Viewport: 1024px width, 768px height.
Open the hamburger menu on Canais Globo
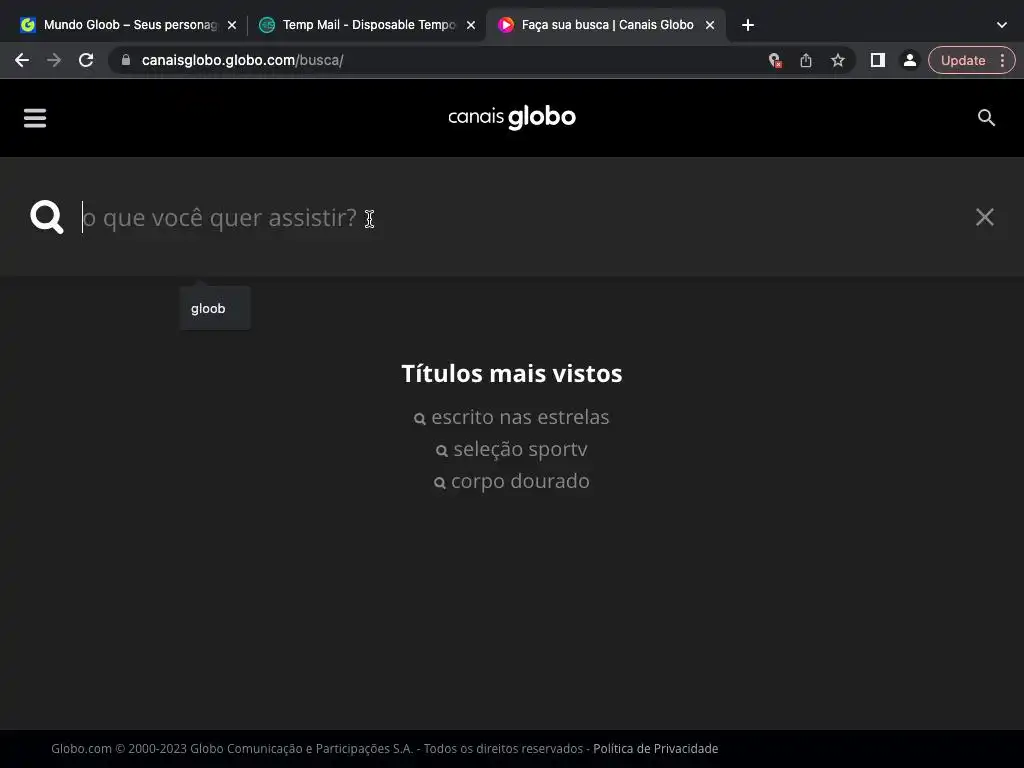tap(35, 118)
